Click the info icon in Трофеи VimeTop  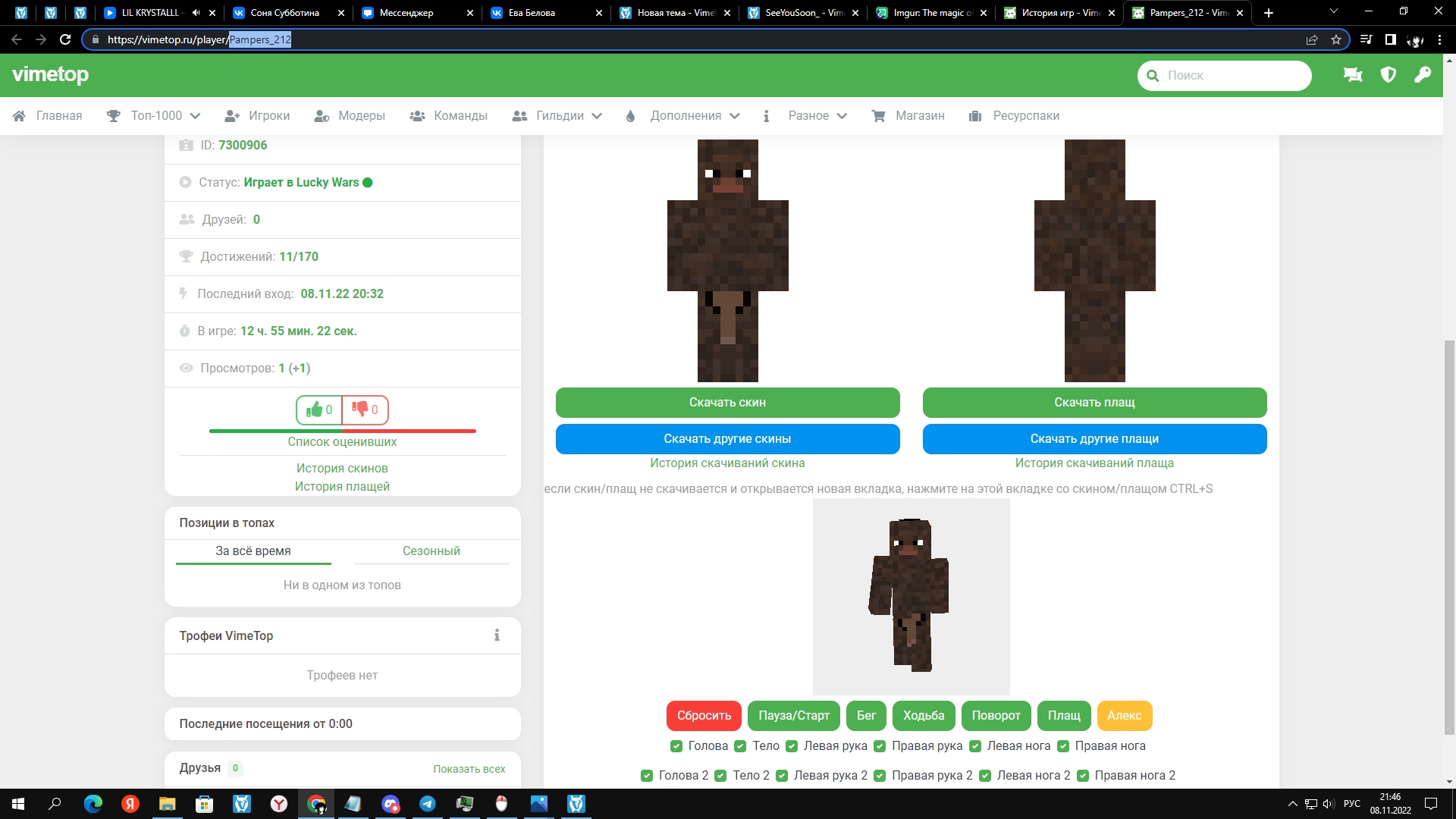click(497, 635)
